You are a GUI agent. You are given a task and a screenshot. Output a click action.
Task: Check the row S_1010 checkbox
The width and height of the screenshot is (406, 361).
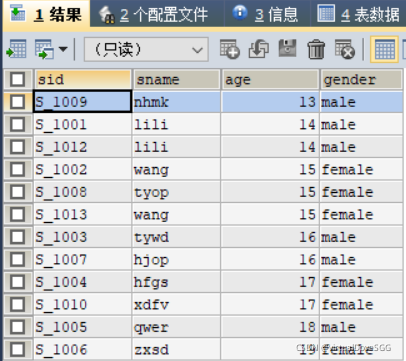click(x=17, y=305)
